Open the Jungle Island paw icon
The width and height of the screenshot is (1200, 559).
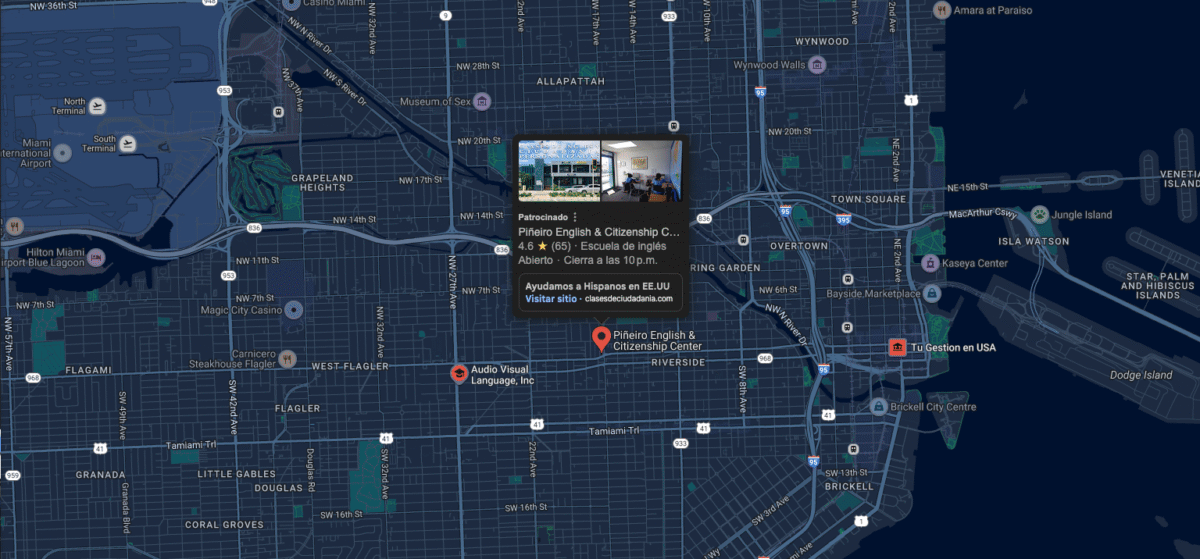pos(1041,214)
